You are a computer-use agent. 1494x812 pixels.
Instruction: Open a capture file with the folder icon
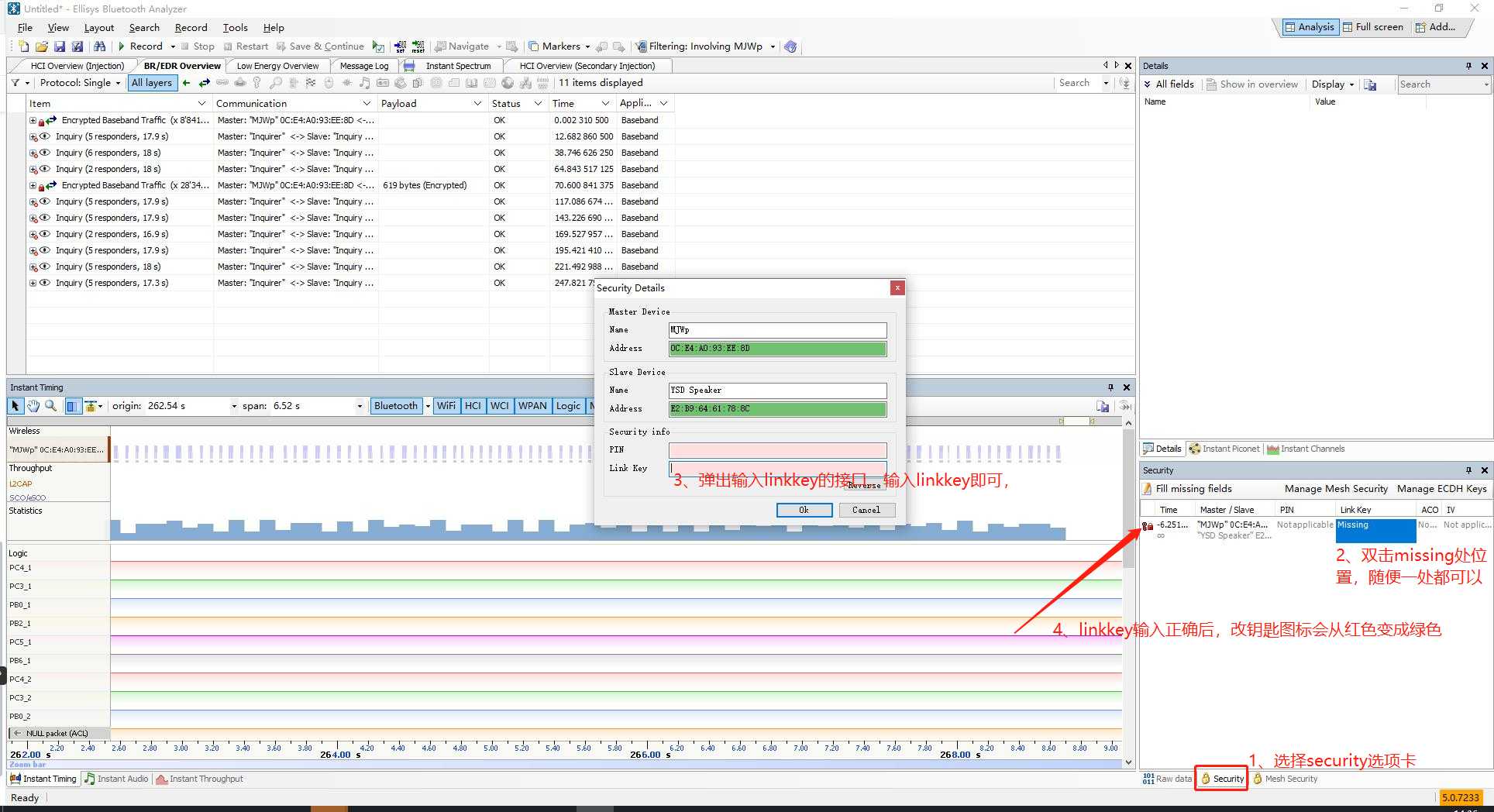(42, 46)
